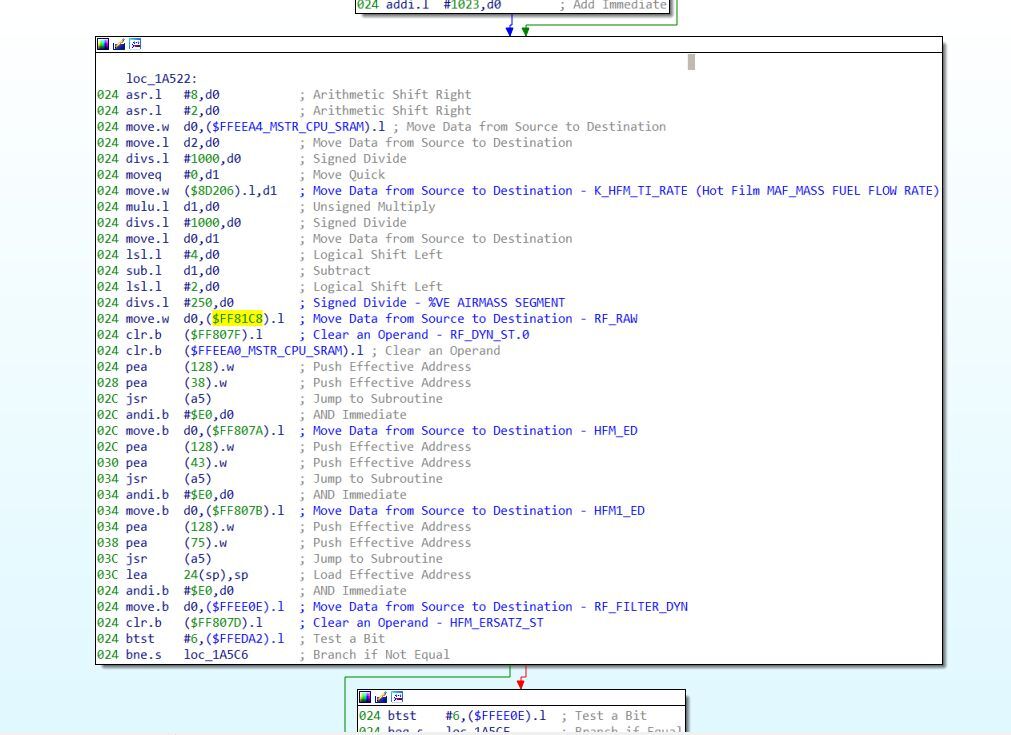
Task: Click addi.l #1023,d0 in the top block
Action: click(x=443, y=5)
